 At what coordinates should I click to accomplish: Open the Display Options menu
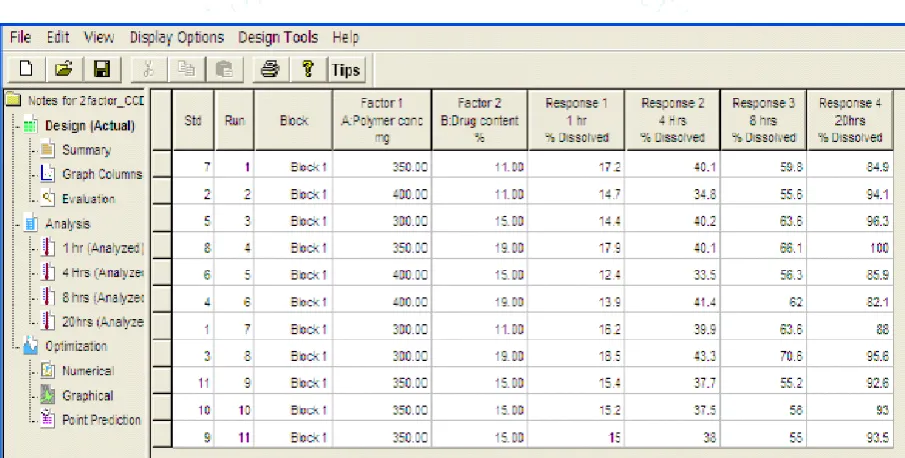coord(177,37)
